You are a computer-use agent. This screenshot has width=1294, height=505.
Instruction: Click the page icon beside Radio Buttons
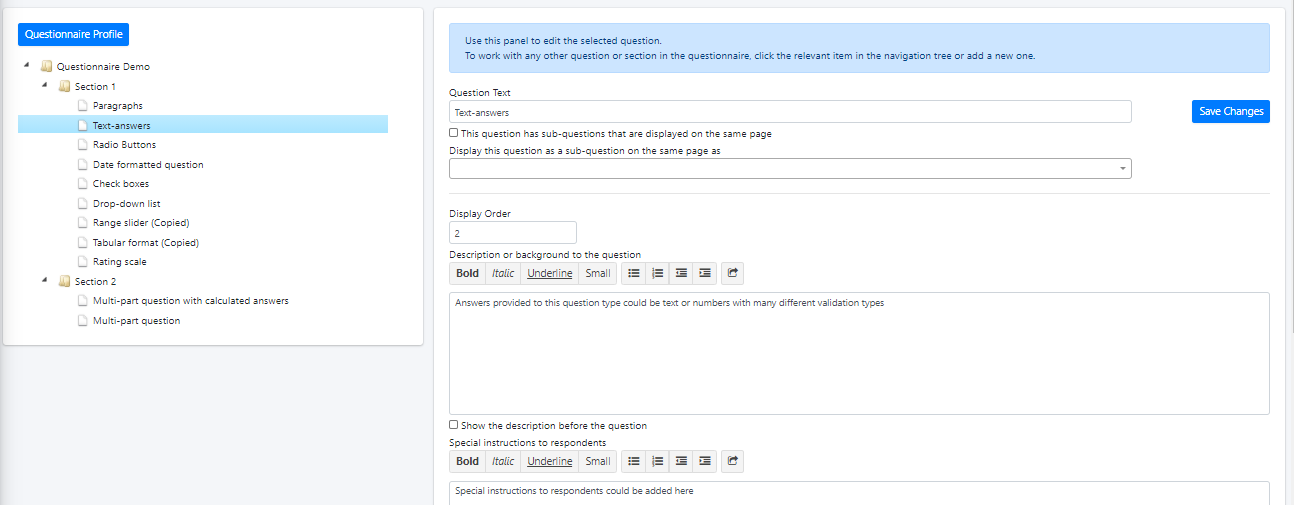[83, 145]
